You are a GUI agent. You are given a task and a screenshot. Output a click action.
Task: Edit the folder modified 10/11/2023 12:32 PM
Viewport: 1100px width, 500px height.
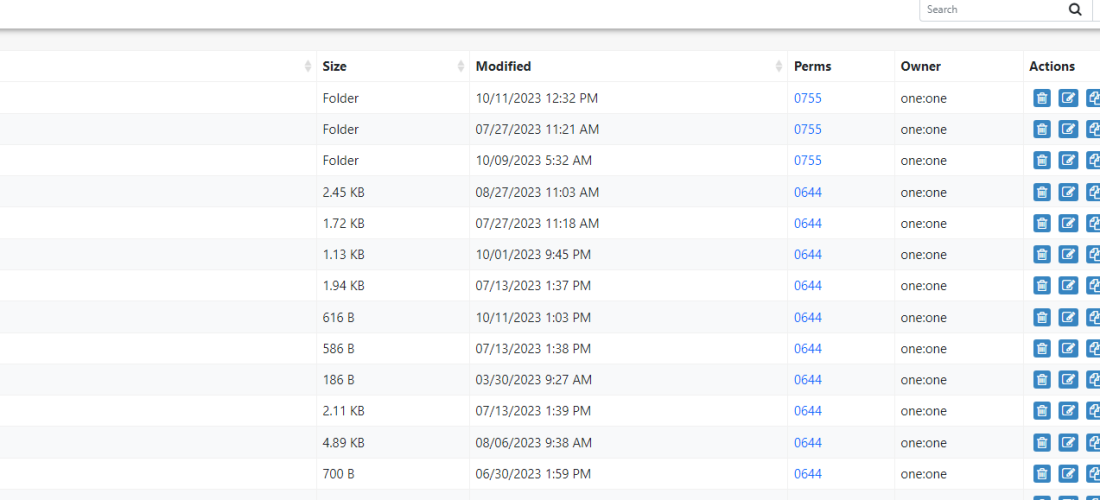1068,98
